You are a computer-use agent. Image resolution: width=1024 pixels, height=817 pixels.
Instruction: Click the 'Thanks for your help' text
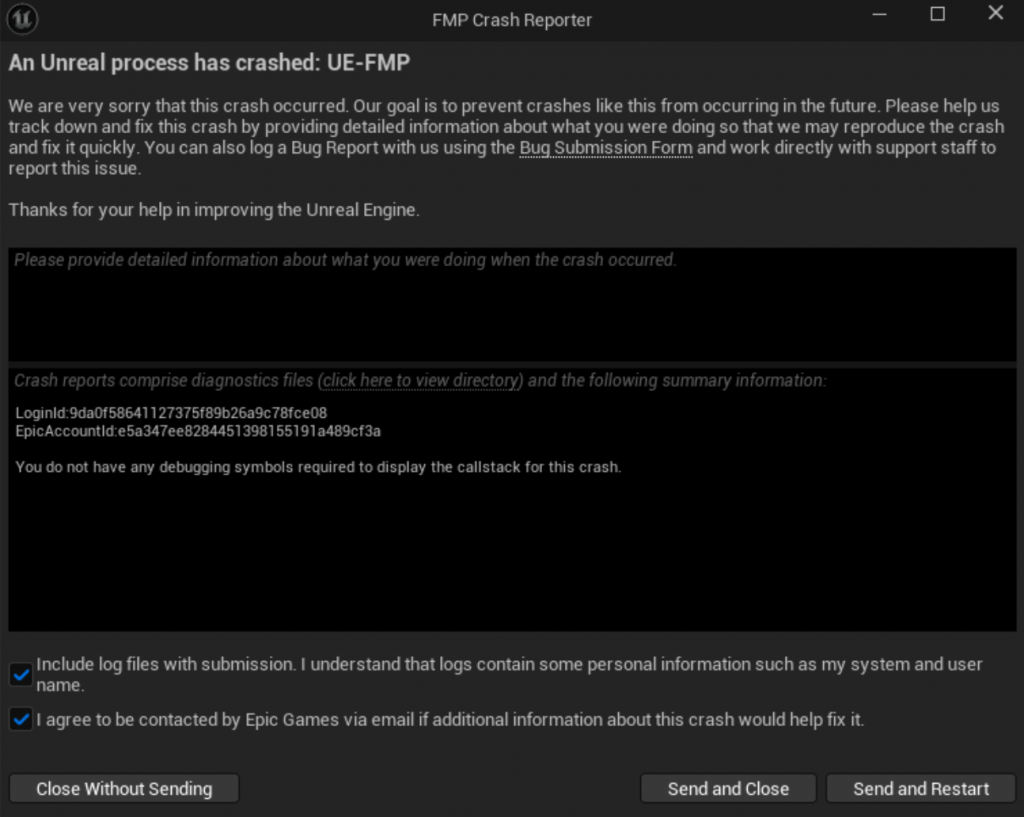point(214,210)
